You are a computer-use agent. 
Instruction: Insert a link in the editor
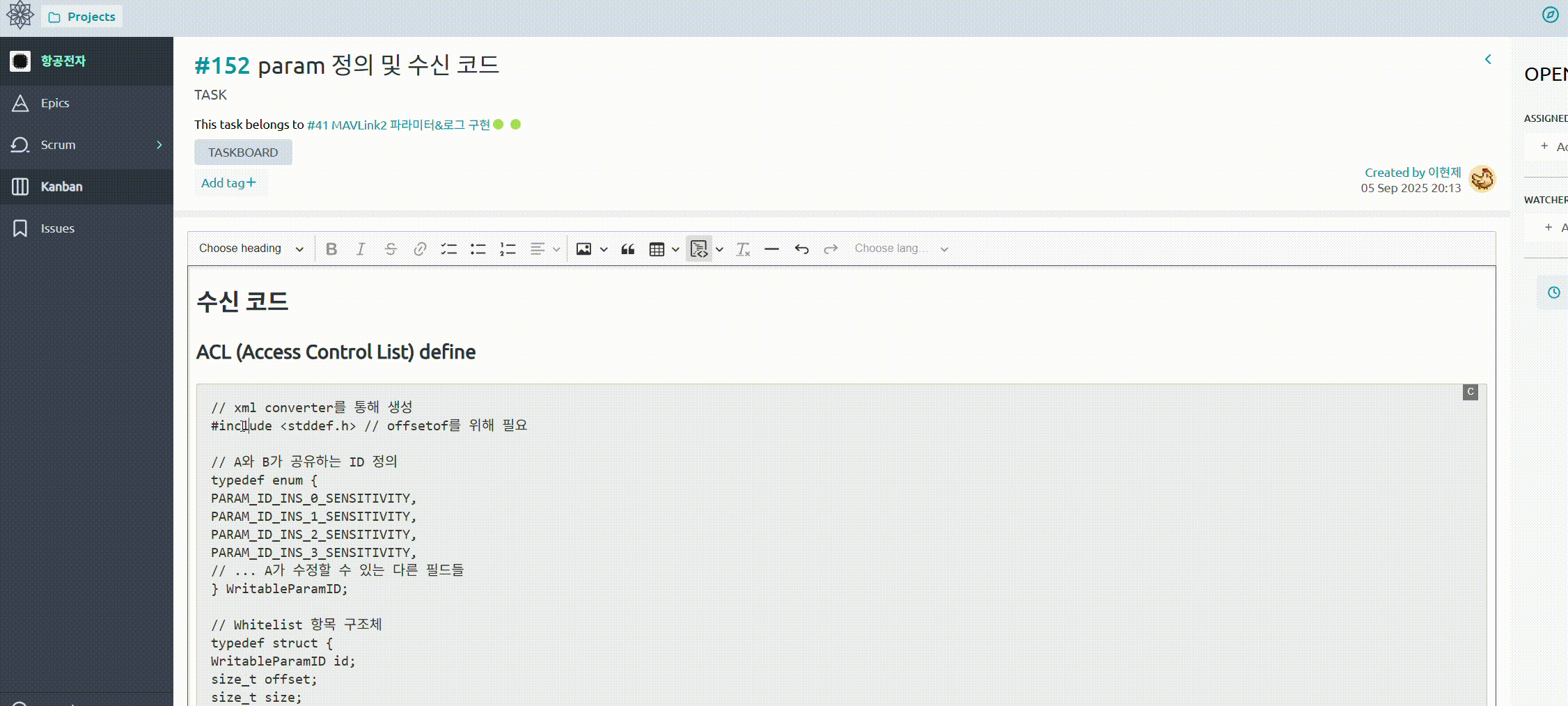(419, 249)
